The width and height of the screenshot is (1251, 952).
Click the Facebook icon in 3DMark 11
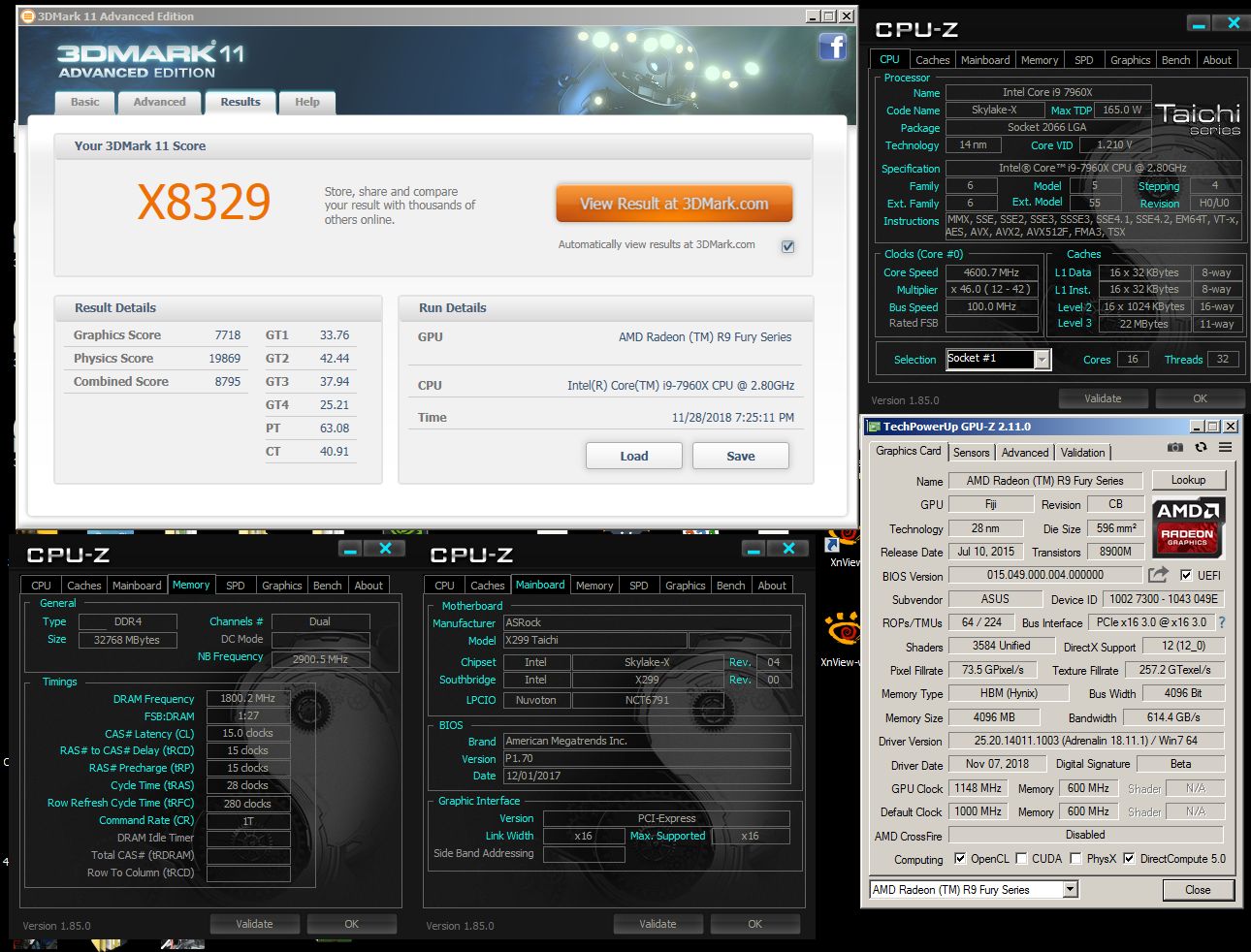[833, 46]
